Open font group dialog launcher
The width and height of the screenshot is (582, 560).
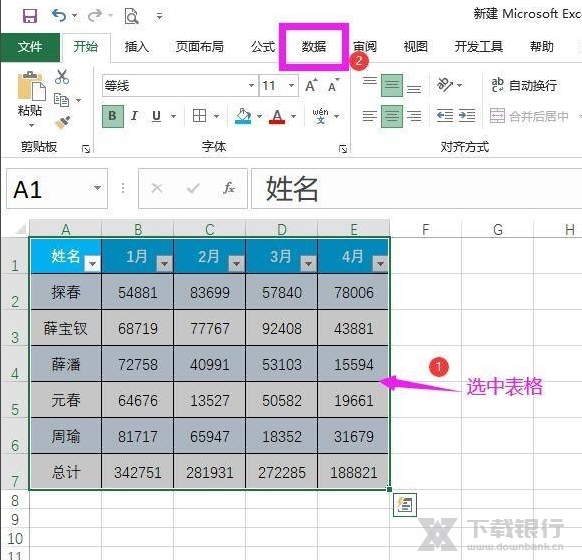[x=343, y=149]
